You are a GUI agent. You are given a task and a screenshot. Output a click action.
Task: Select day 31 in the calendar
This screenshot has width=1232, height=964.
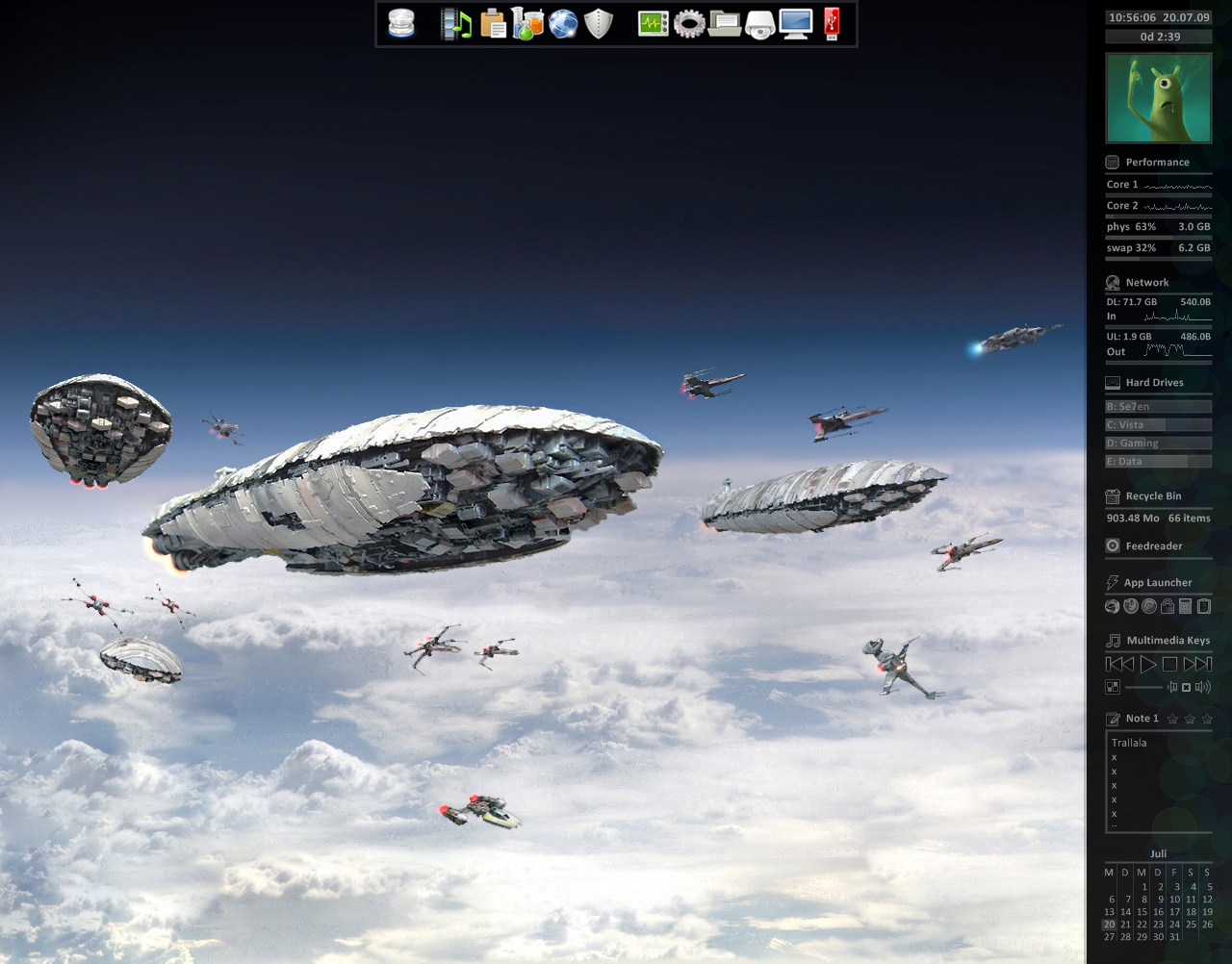(1174, 937)
